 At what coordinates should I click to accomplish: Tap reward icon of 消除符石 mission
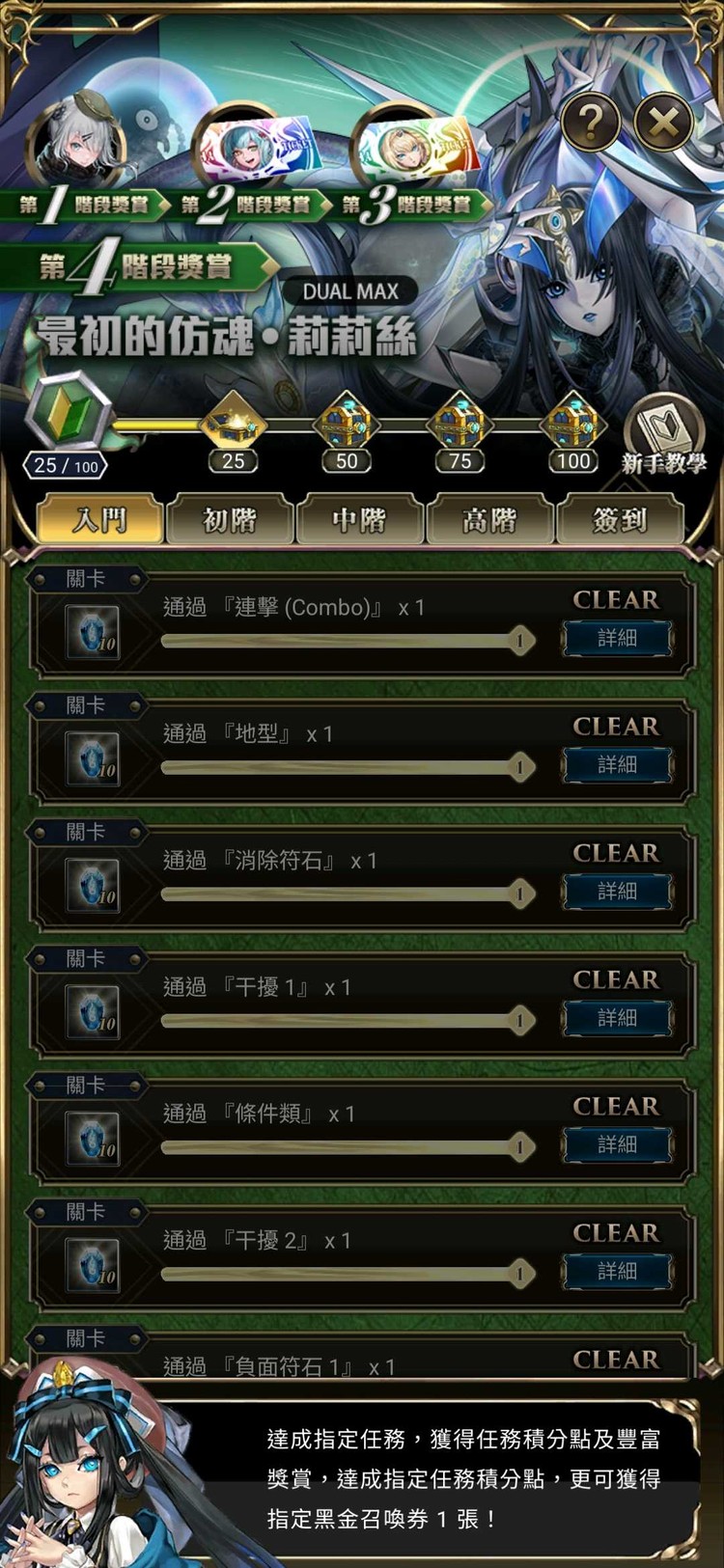(x=93, y=885)
